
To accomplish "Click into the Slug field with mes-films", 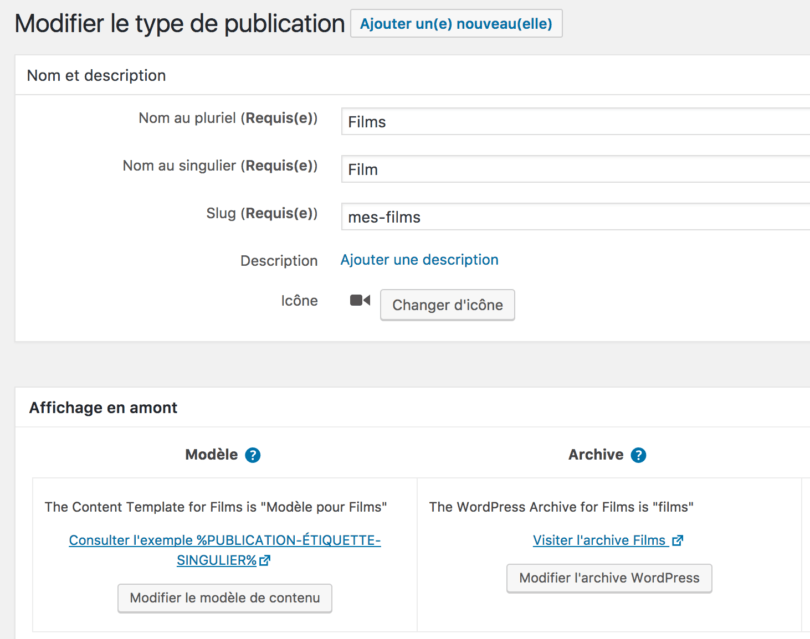I will (575, 217).
